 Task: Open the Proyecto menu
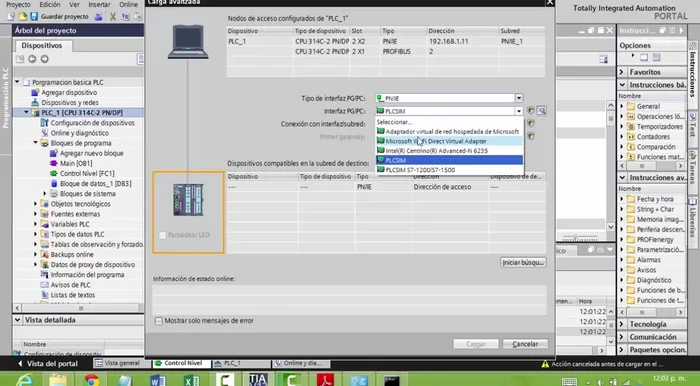18,4
